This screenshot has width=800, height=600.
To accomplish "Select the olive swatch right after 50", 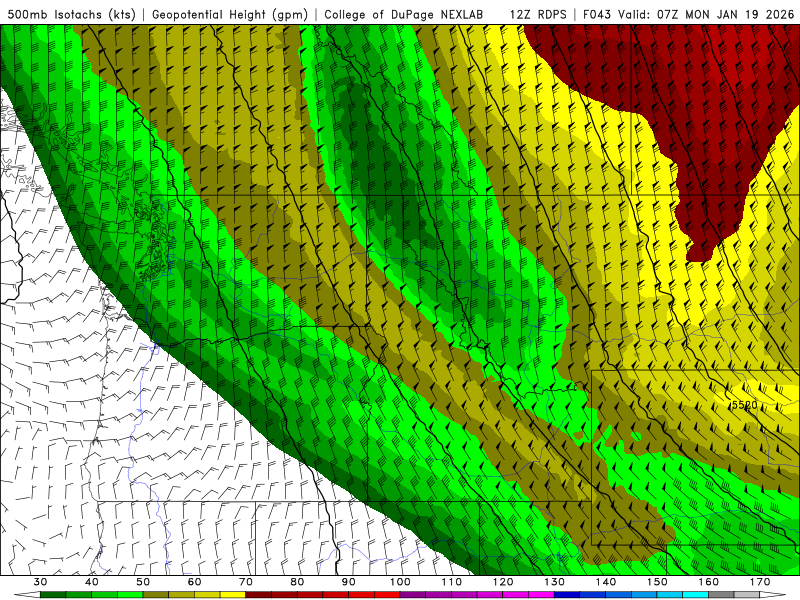I will tap(156, 595).
